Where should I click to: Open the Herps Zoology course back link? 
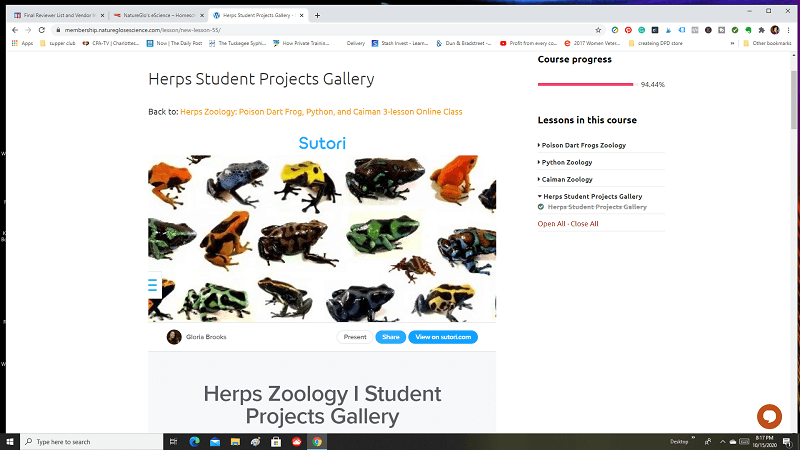pos(321,112)
